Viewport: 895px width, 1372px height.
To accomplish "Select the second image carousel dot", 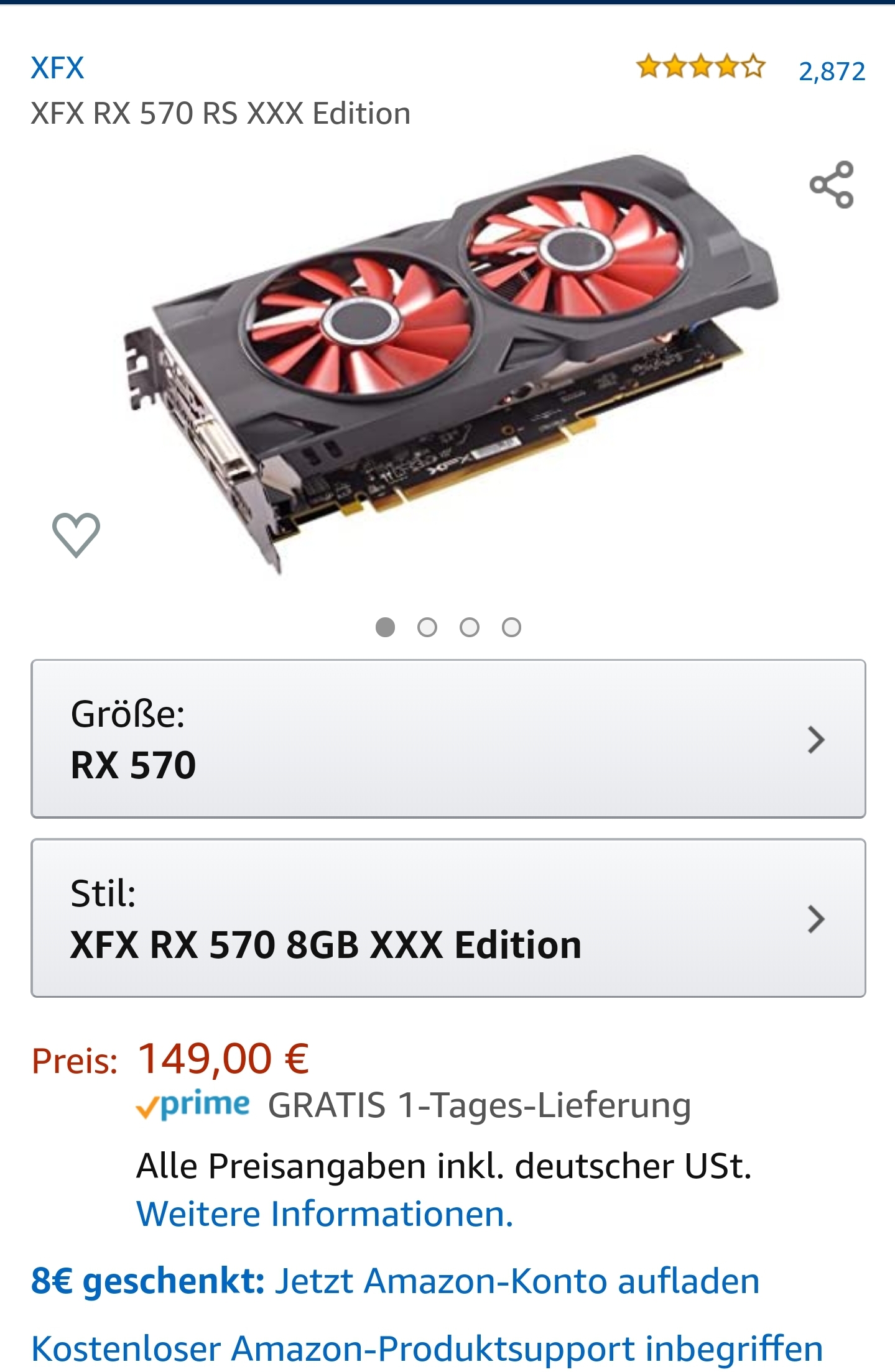I will [427, 627].
